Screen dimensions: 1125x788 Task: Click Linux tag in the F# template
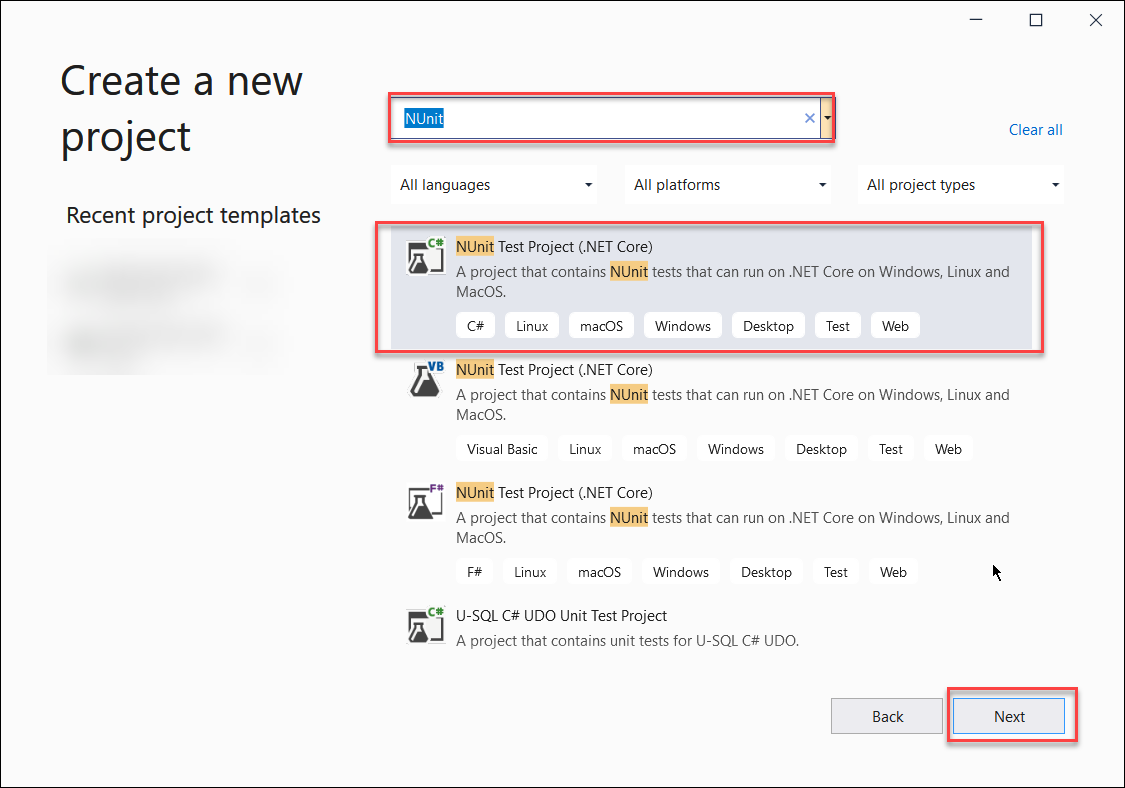click(x=530, y=572)
